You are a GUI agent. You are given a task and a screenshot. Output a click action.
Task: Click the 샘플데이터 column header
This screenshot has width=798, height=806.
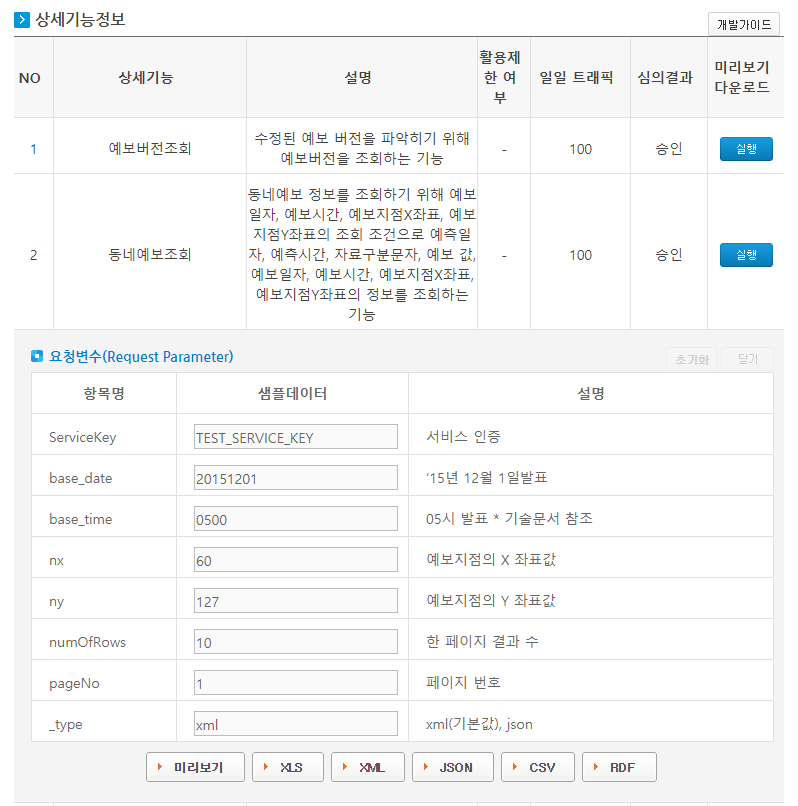(293, 394)
